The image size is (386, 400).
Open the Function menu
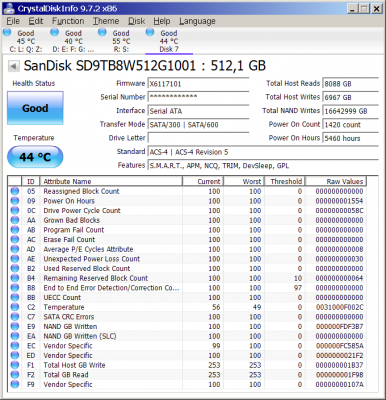(x=68, y=21)
